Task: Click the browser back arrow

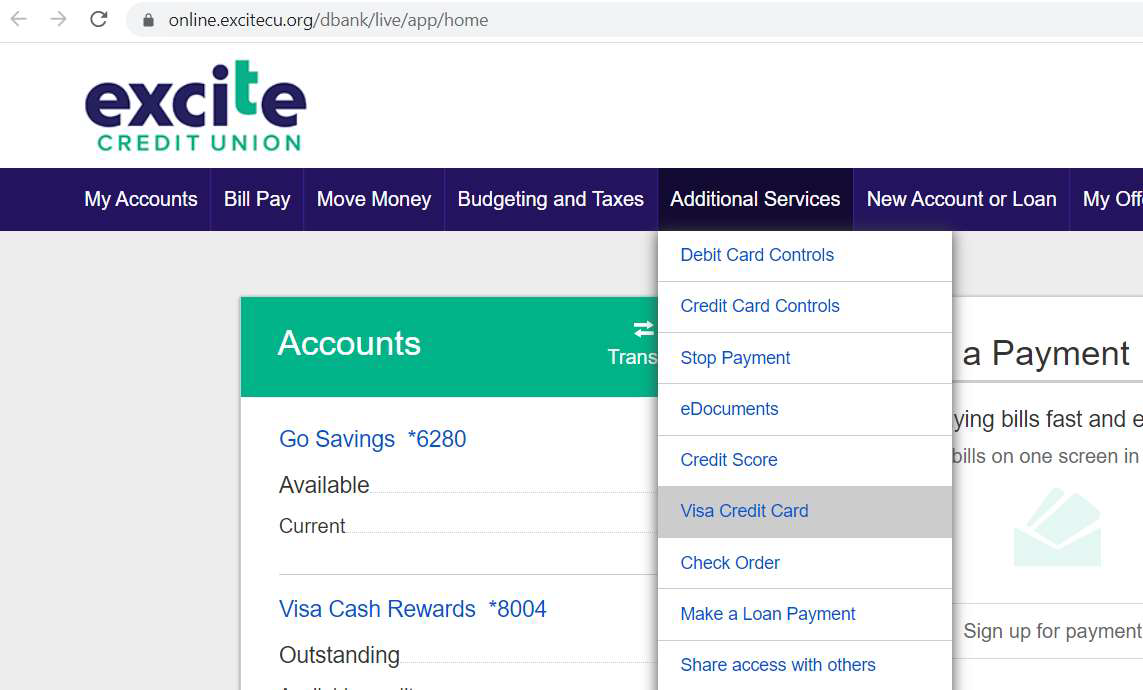Action: click(19, 20)
